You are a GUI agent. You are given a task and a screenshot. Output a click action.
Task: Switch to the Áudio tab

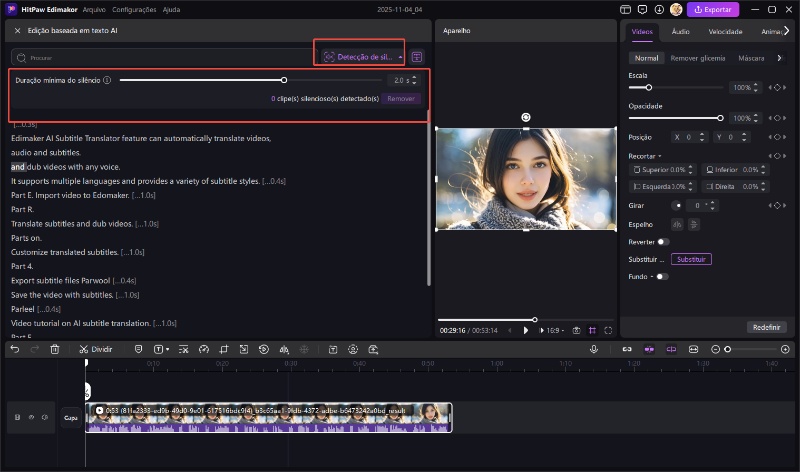tap(682, 32)
